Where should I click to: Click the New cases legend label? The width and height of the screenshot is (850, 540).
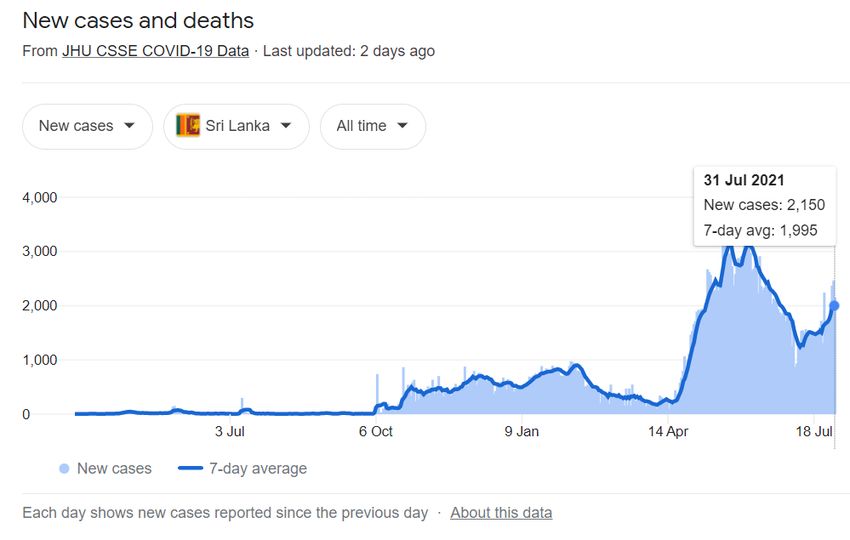tap(114, 468)
